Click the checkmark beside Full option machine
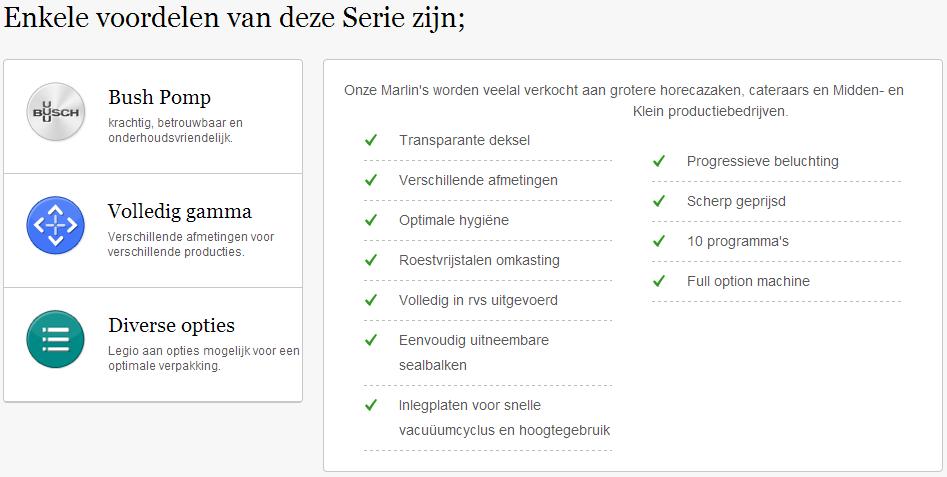 pyautogui.click(x=659, y=281)
